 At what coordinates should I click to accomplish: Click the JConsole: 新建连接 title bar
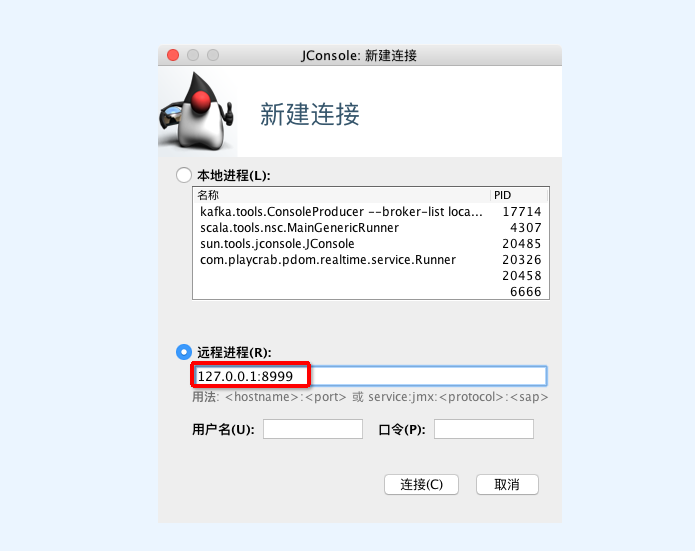pyautogui.click(x=359, y=55)
